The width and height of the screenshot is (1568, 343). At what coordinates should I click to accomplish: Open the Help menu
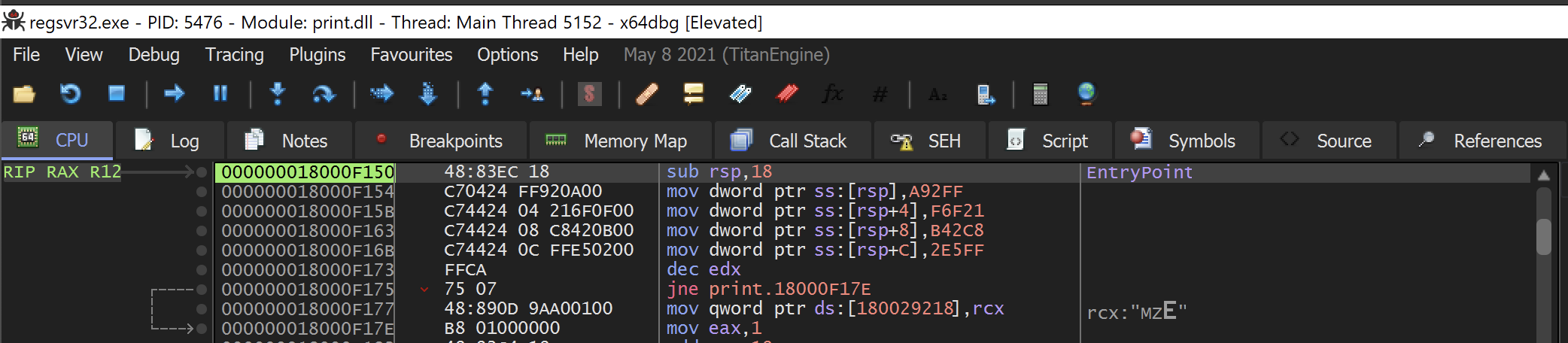pos(580,55)
